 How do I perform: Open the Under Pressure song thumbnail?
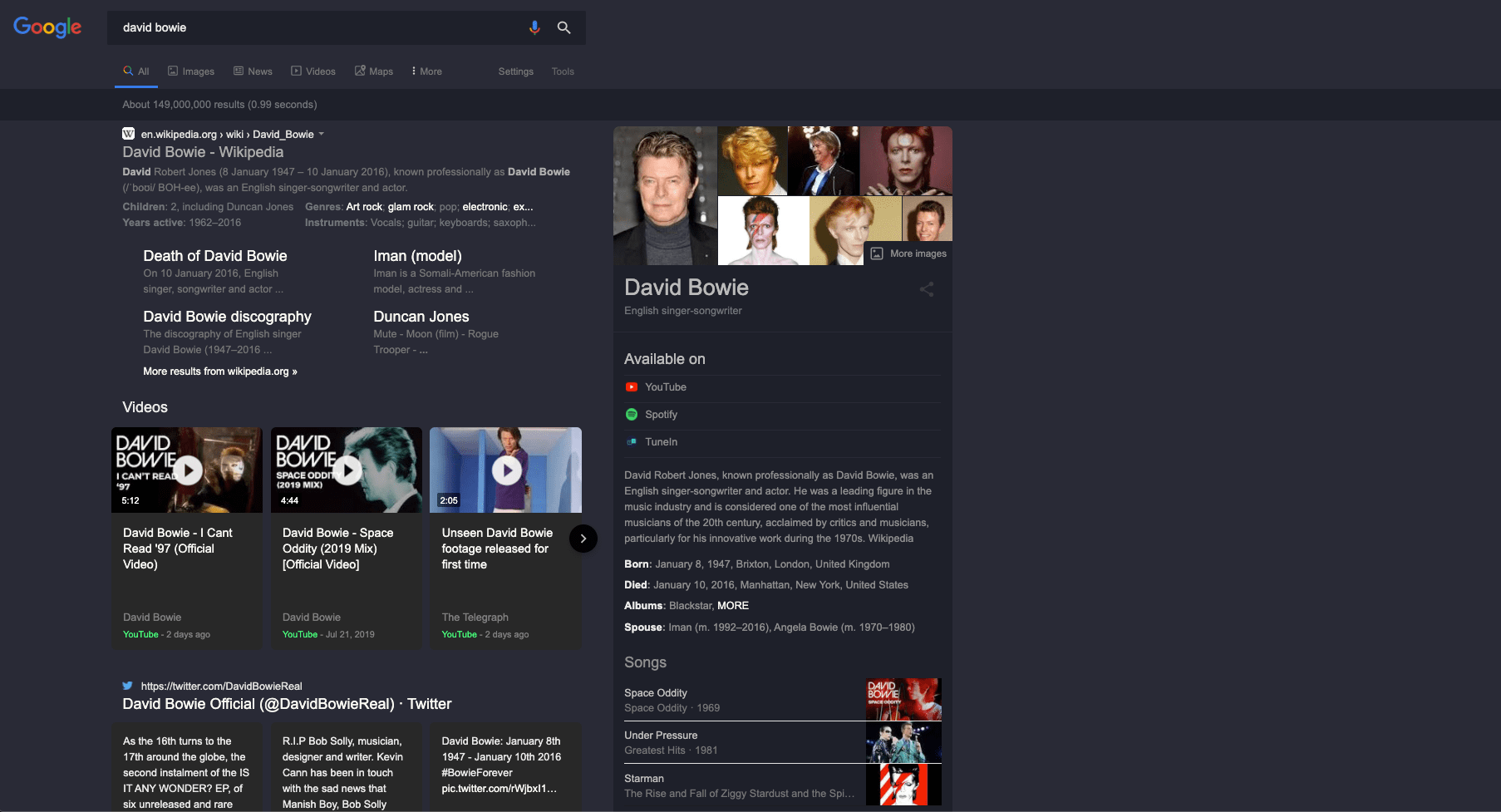click(x=903, y=742)
